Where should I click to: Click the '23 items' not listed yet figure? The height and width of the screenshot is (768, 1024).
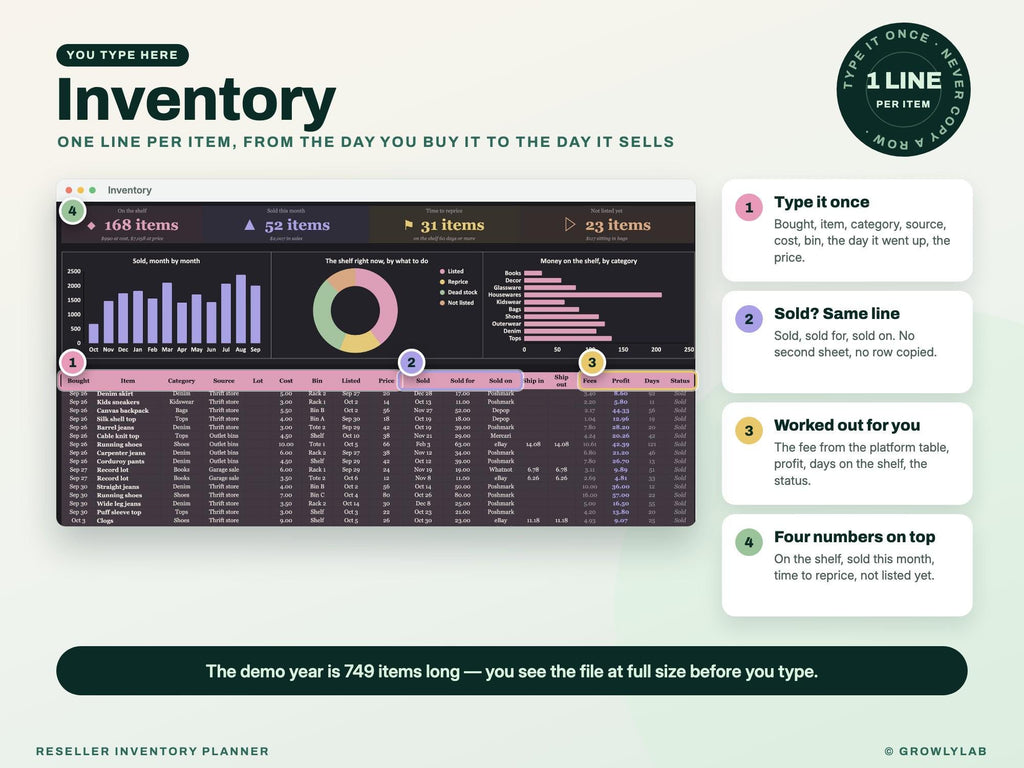point(618,225)
